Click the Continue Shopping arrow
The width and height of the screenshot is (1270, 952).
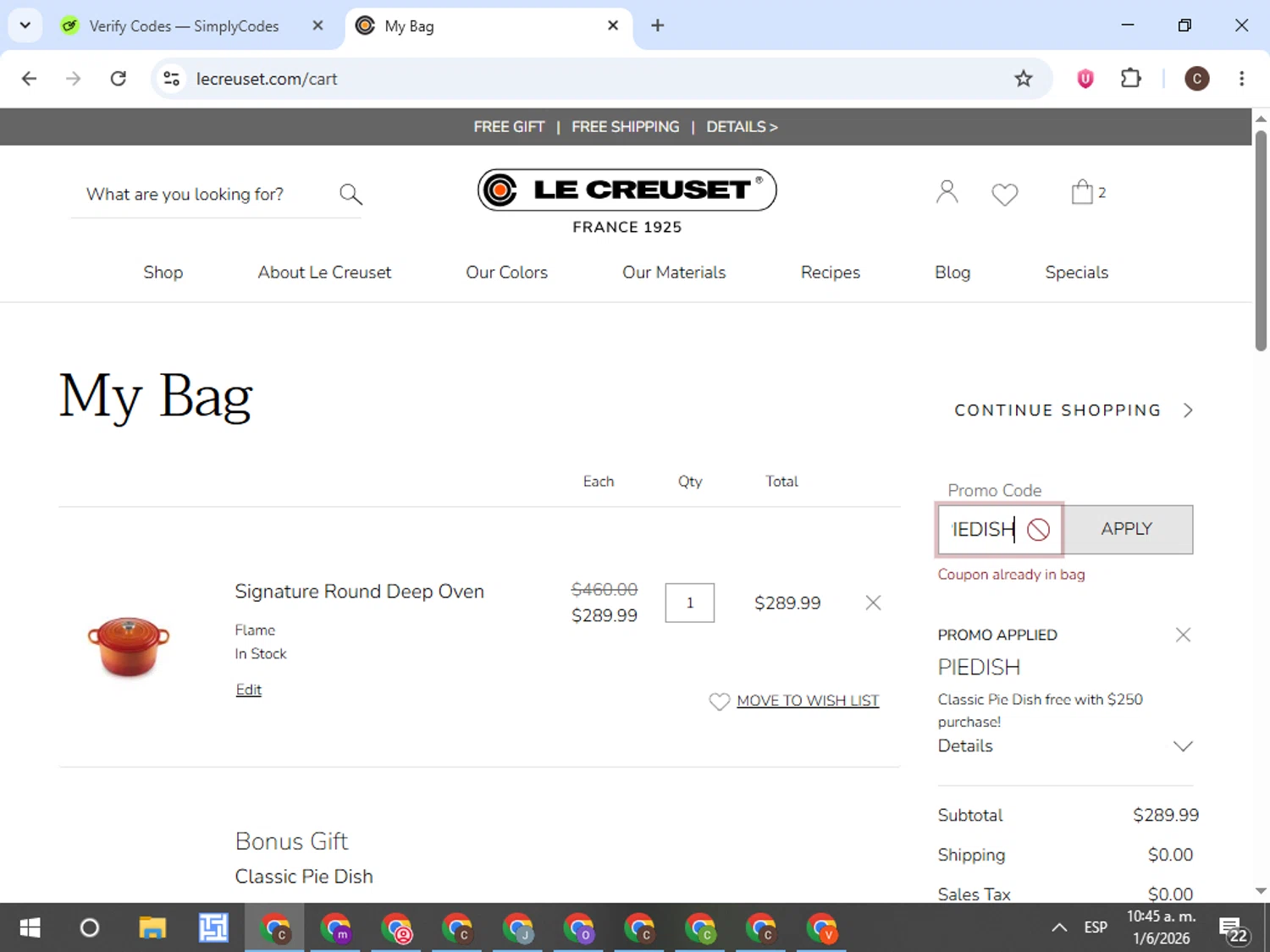click(x=1188, y=410)
